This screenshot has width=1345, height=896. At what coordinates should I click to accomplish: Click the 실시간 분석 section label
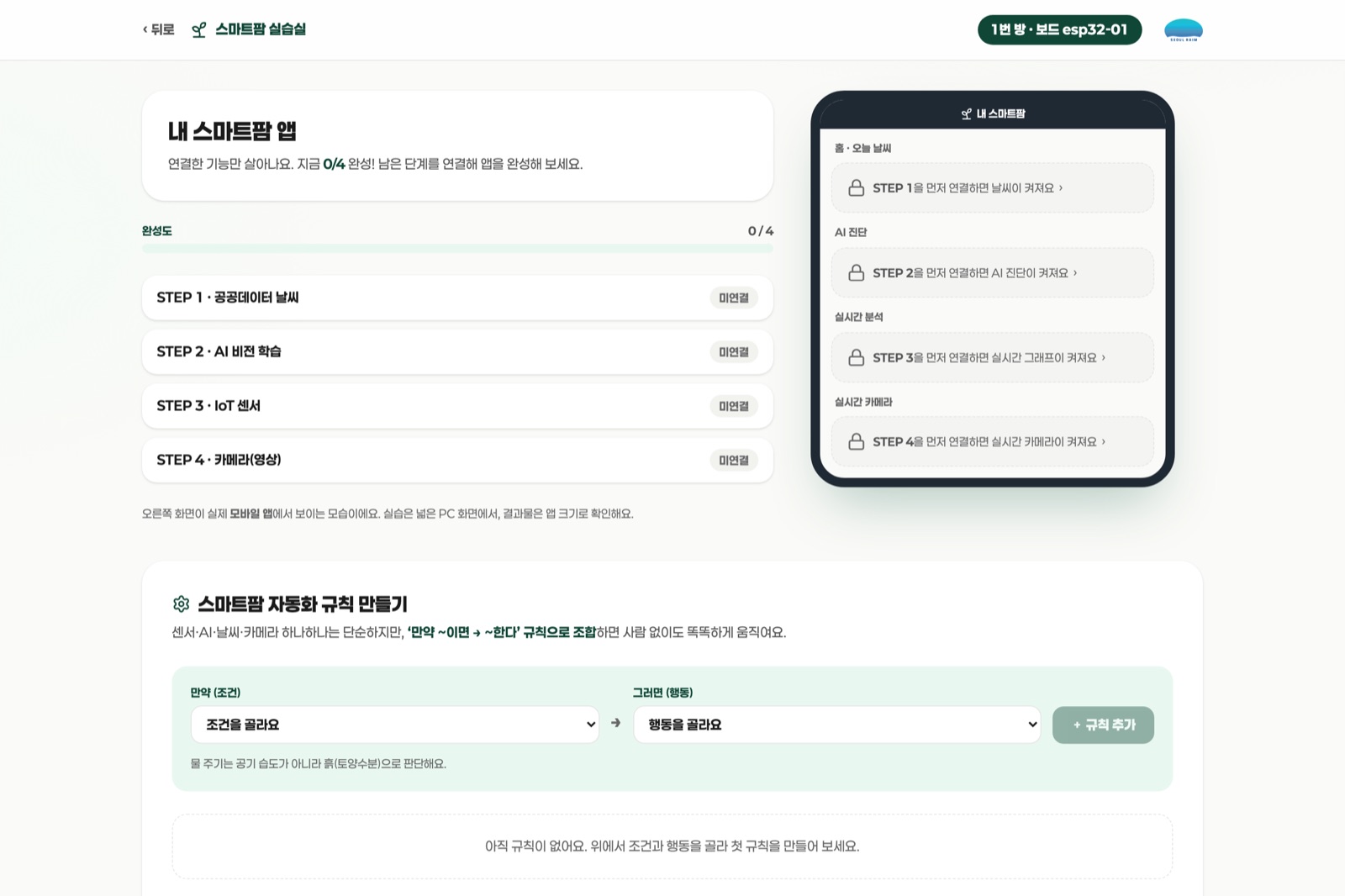coord(858,317)
